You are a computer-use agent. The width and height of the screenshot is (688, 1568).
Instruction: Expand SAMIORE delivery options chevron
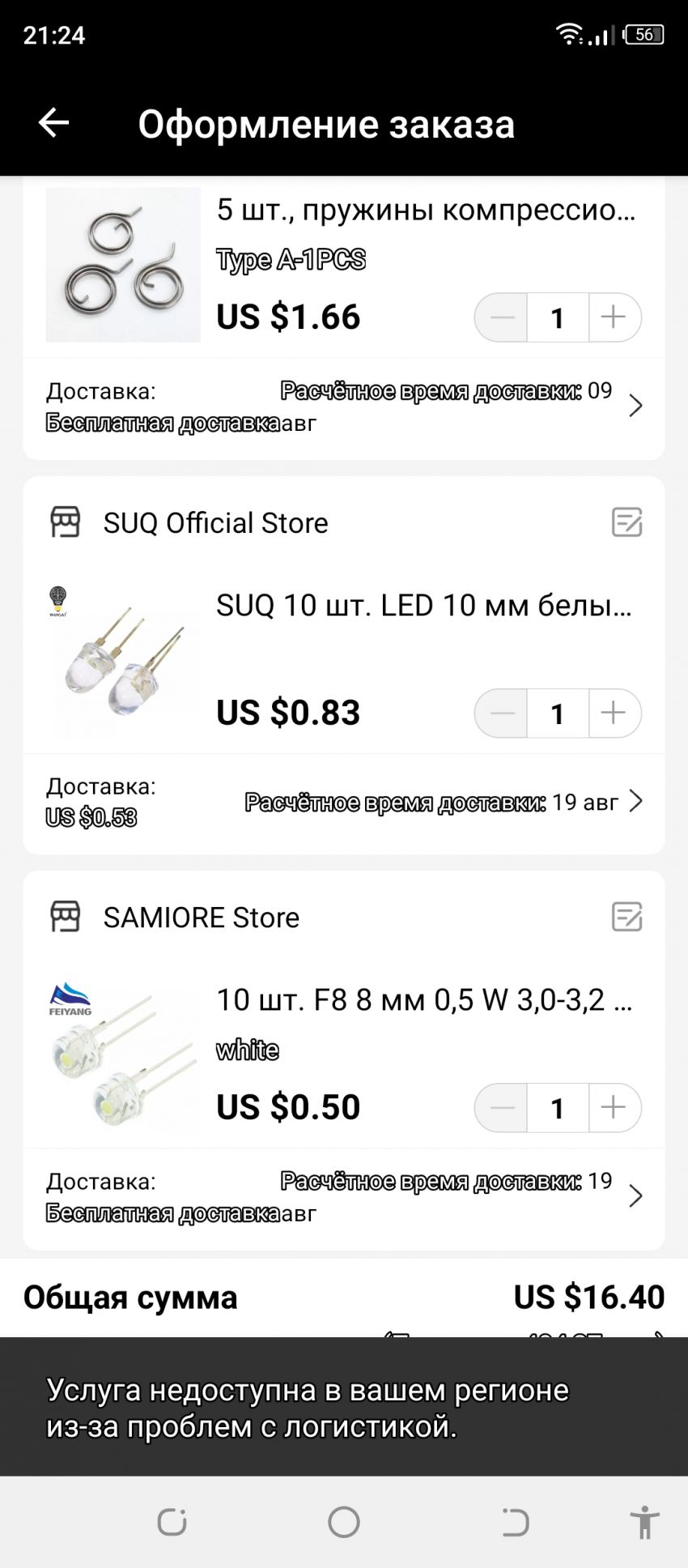[635, 1196]
